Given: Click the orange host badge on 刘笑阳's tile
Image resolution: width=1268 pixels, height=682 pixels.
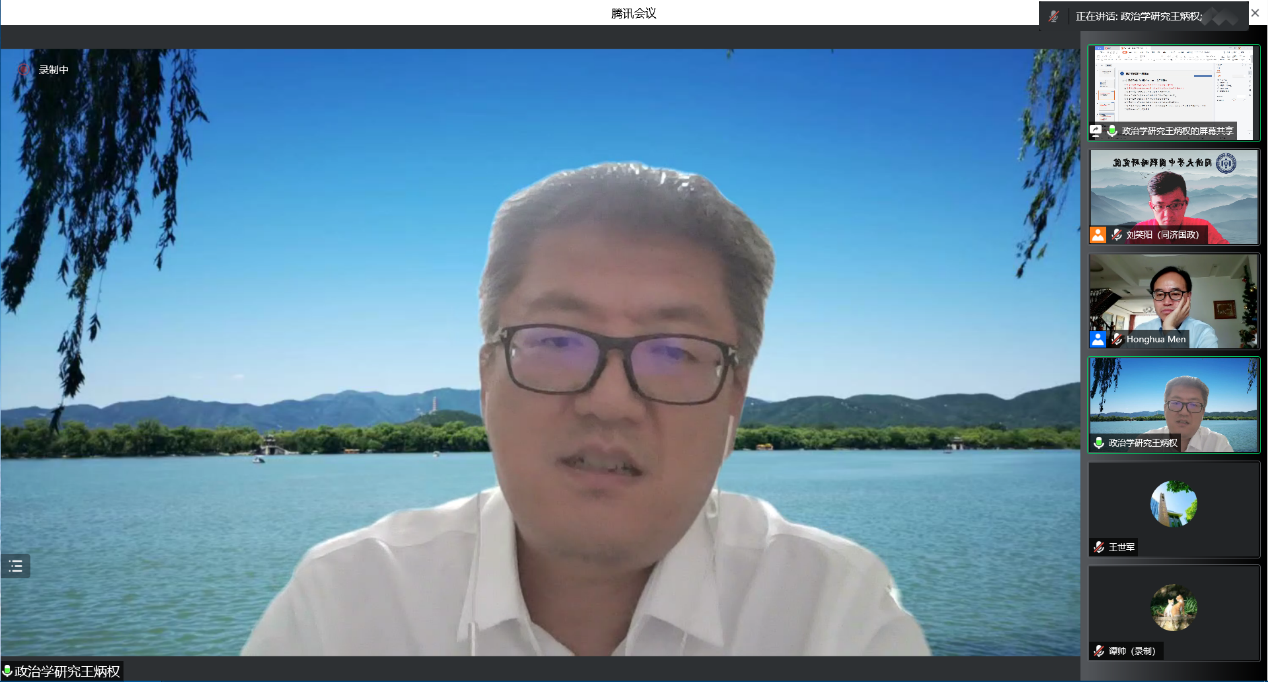Looking at the screenshot, I should point(1098,235).
